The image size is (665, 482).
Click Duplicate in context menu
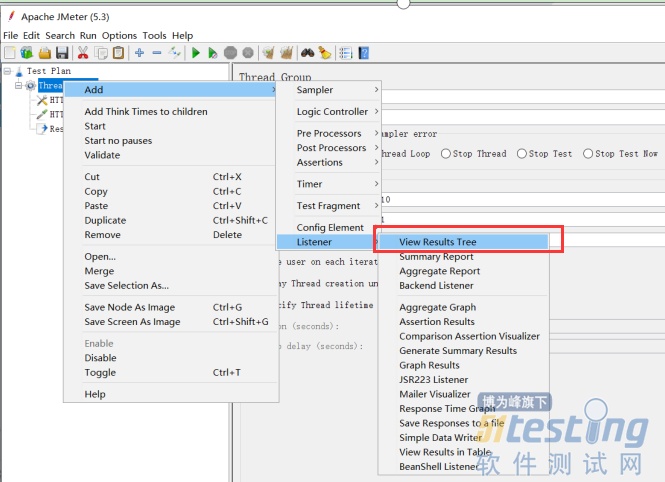click(x=171, y=220)
